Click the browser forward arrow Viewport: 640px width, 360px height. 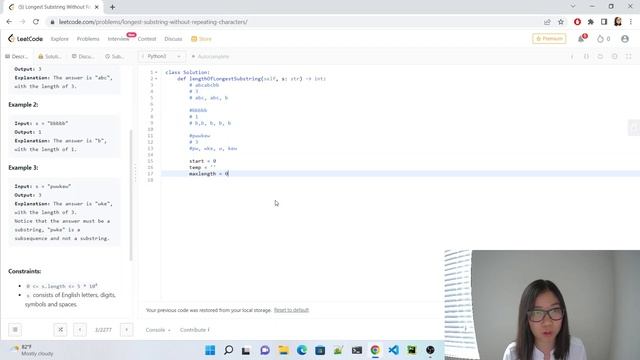point(22,22)
